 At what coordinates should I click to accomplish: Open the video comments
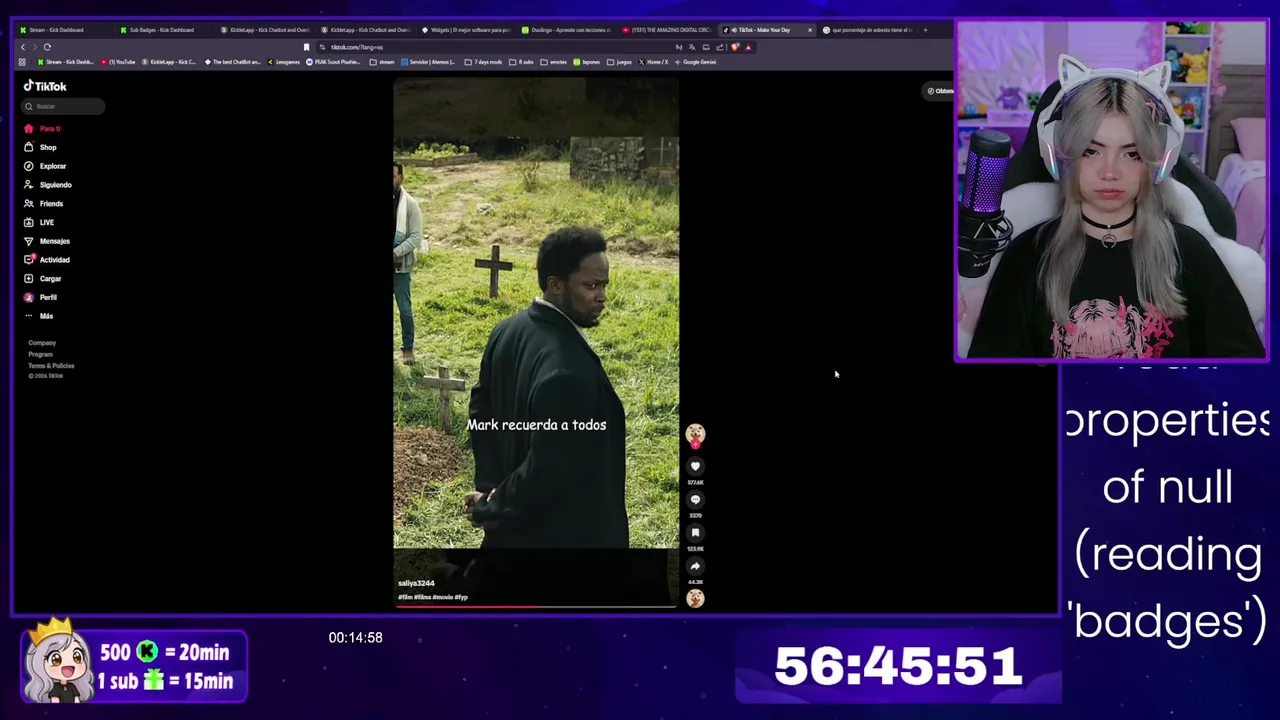pyautogui.click(x=695, y=499)
